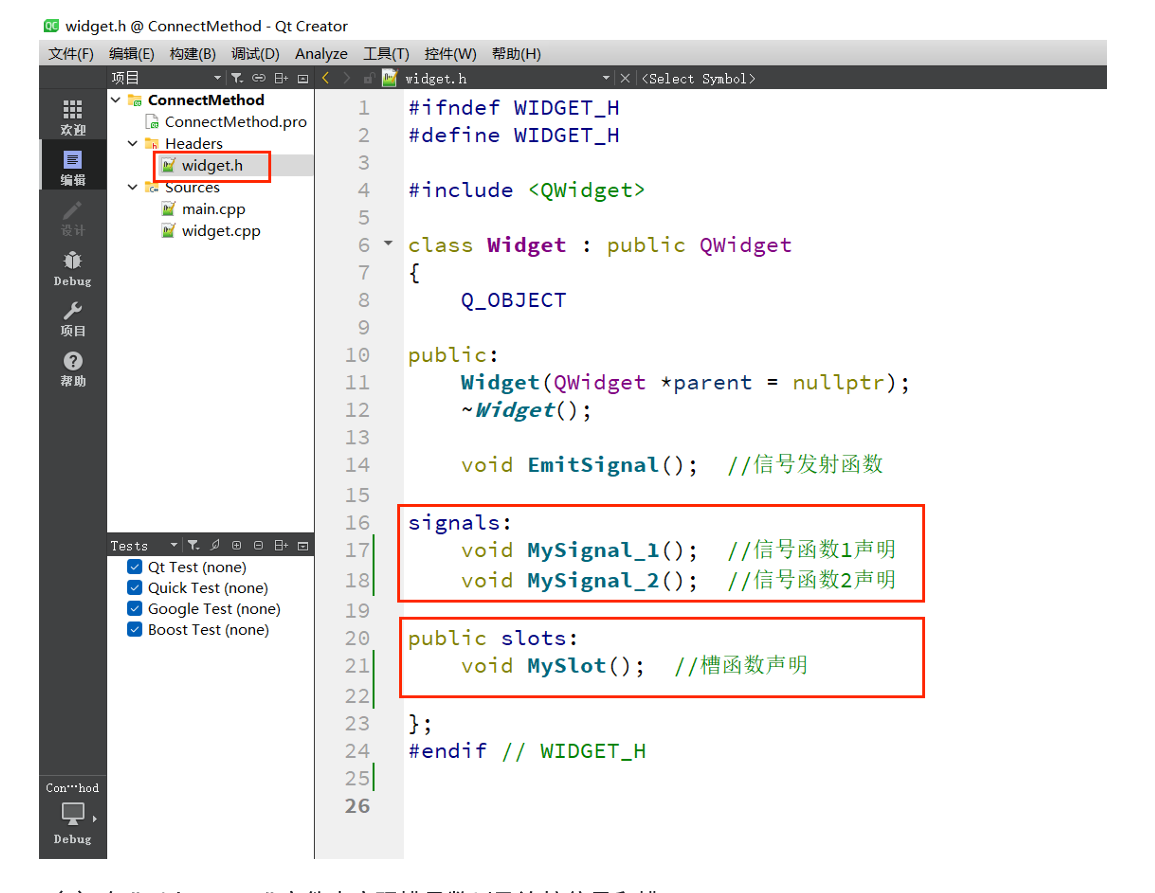Open the 编辑(E) menu

131,54
